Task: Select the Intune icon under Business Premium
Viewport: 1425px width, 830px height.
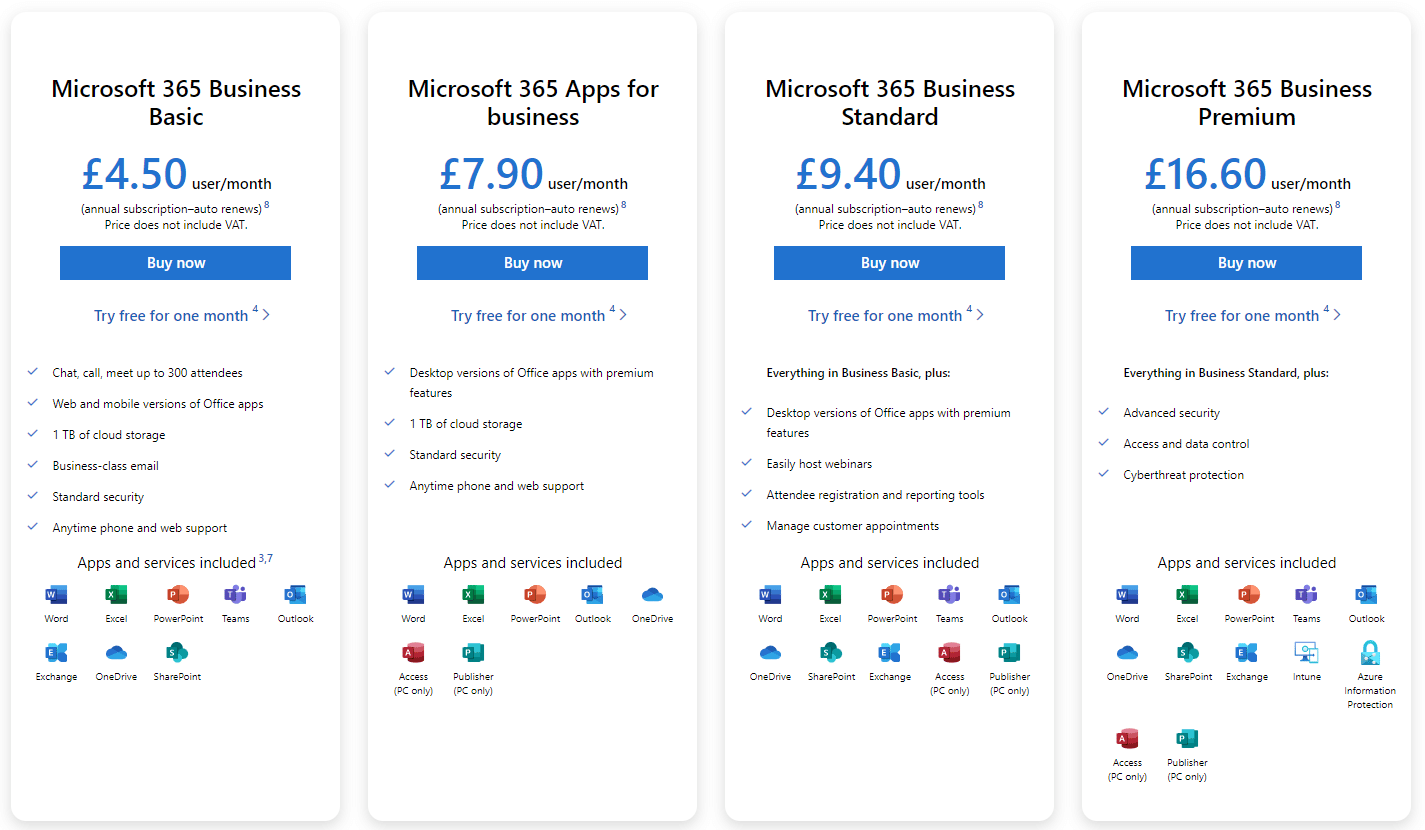Action: 1306,651
